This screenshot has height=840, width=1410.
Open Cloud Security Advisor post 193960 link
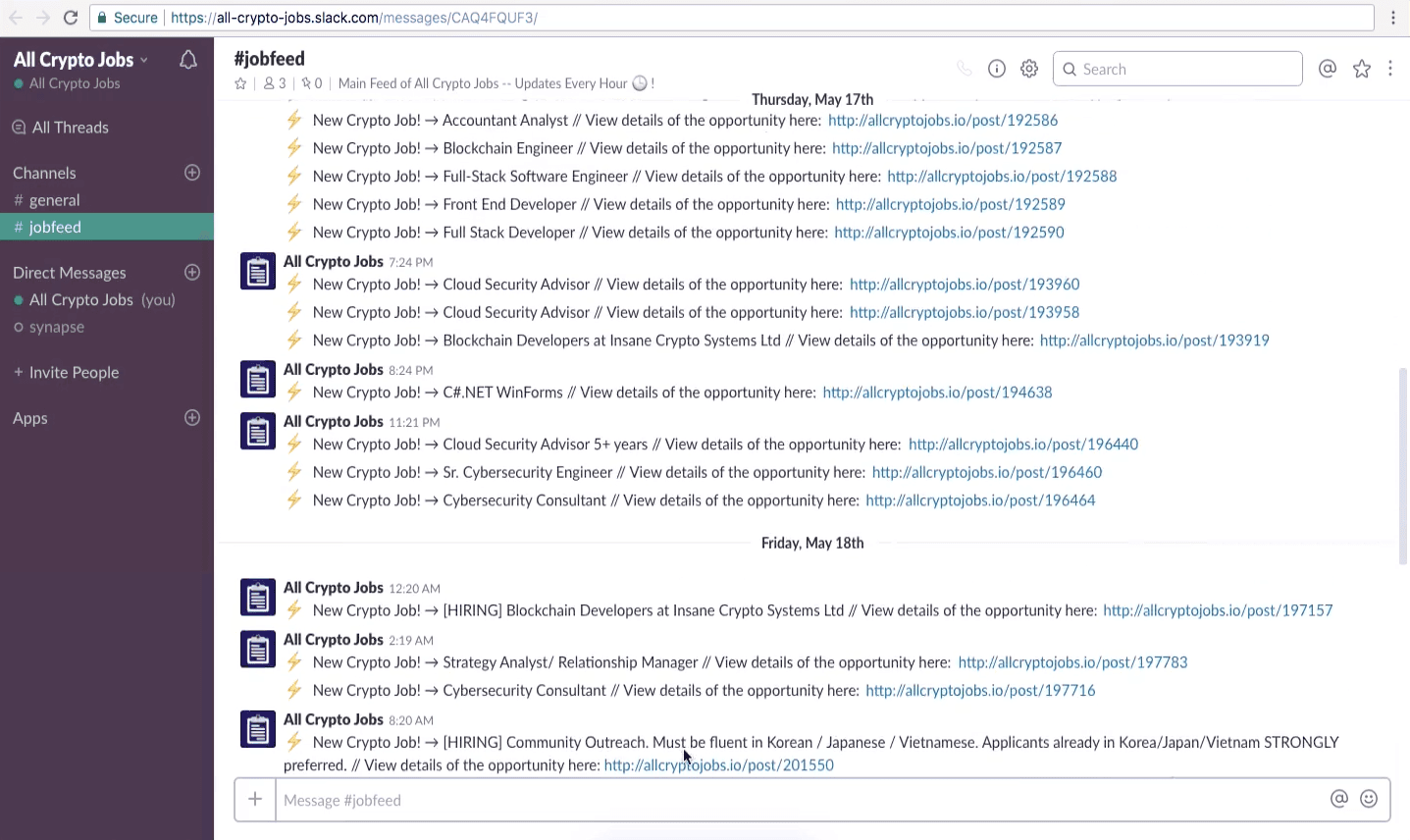click(965, 285)
